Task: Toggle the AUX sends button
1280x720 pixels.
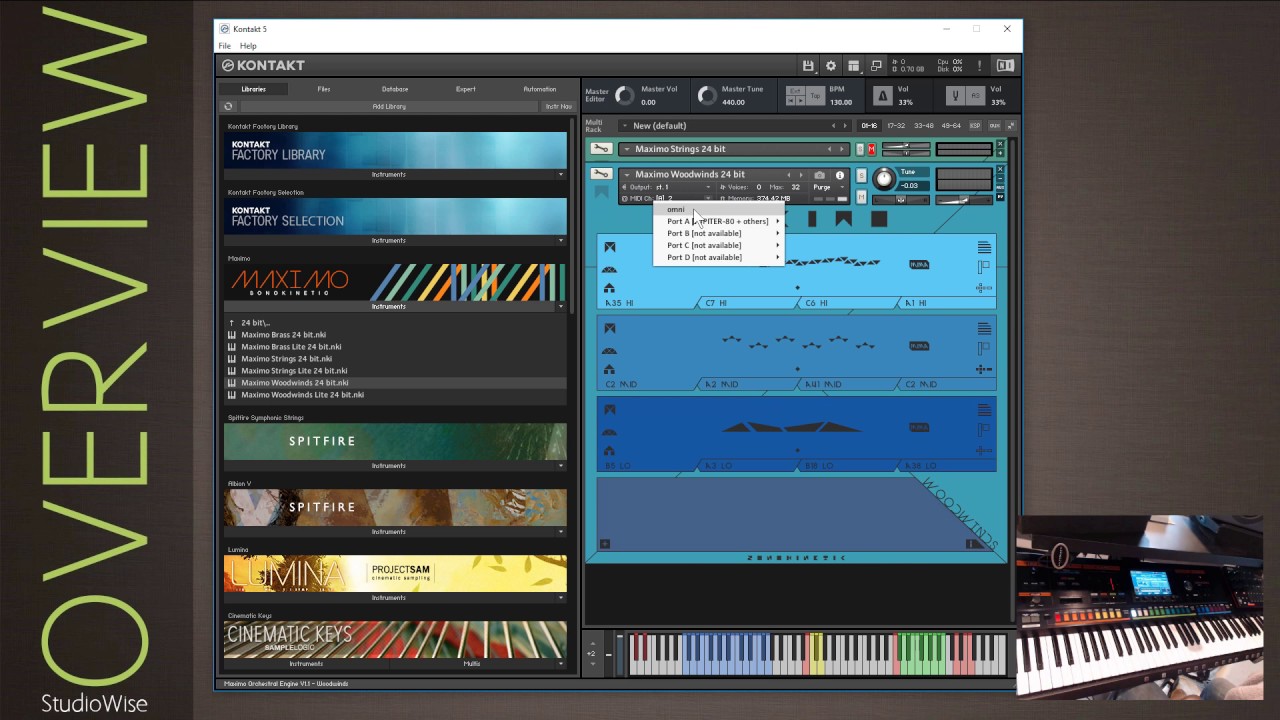Action: coord(994,126)
